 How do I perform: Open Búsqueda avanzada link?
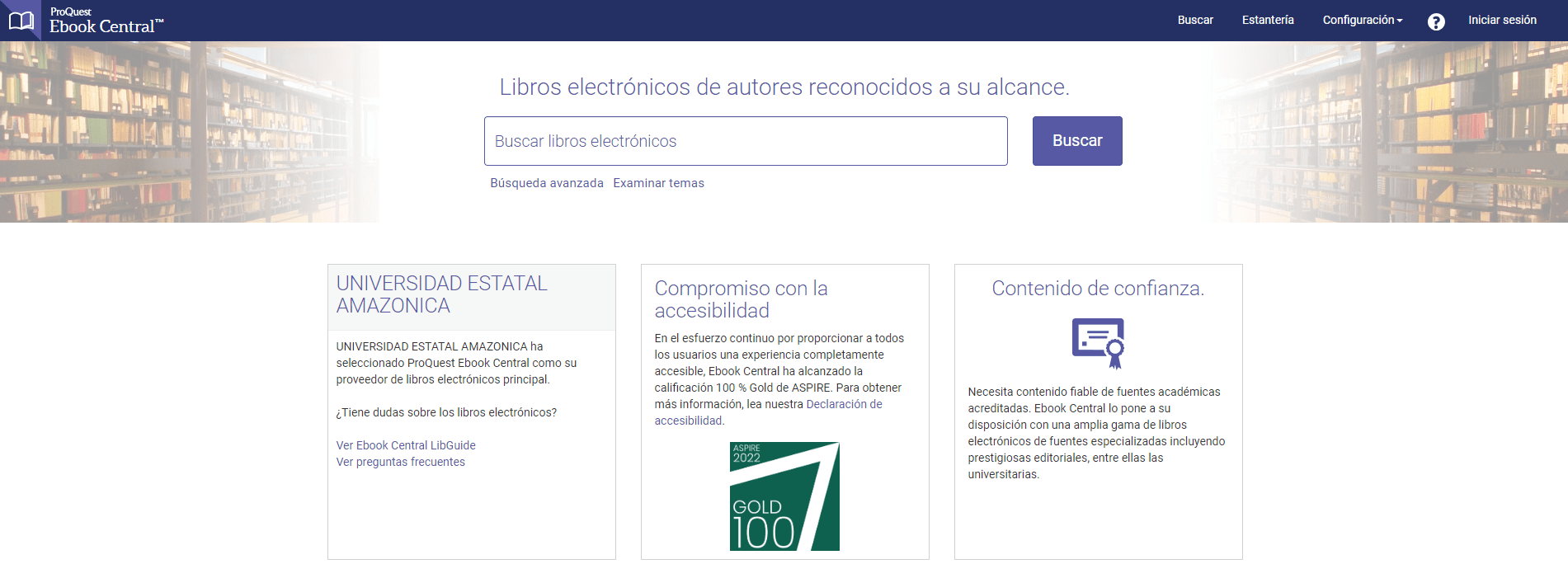tap(547, 183)
